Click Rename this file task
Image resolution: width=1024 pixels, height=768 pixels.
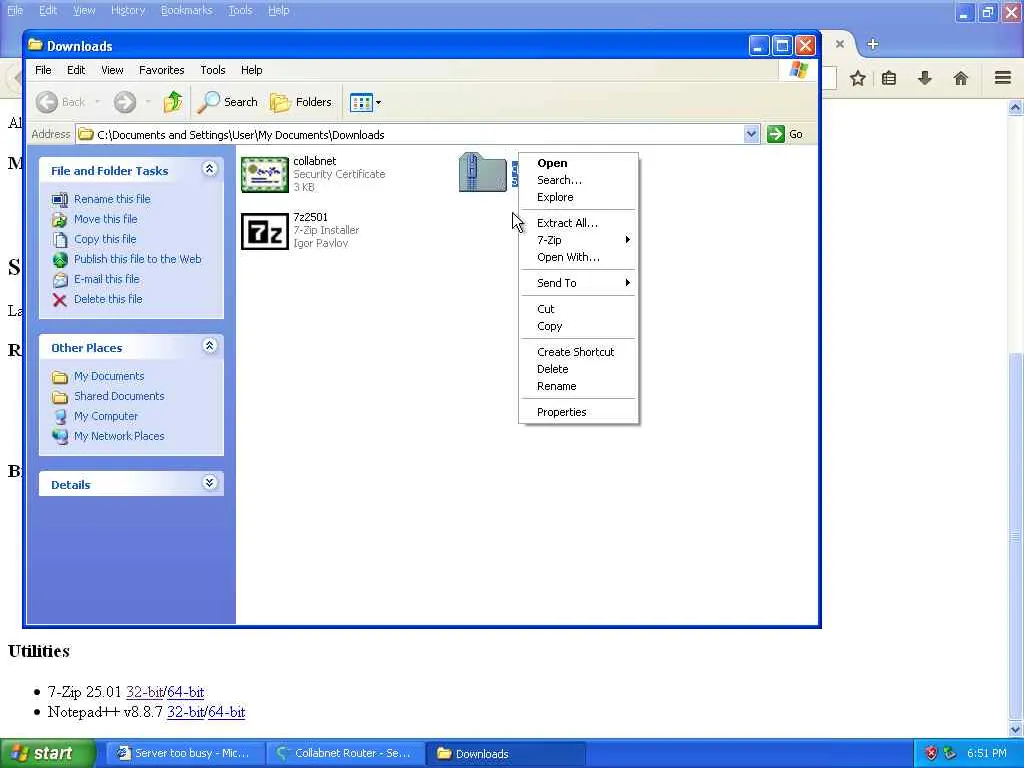pyautogui.click(x=112, y=199)
